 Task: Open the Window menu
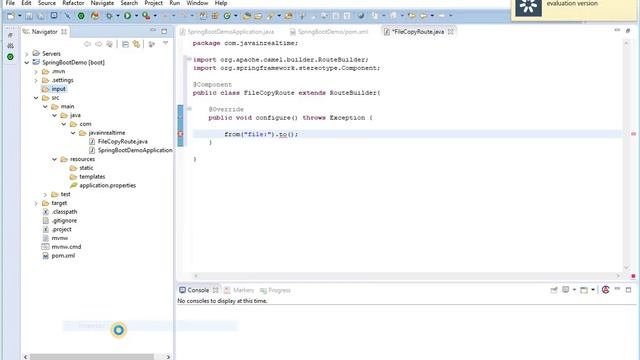pos(197,3)
